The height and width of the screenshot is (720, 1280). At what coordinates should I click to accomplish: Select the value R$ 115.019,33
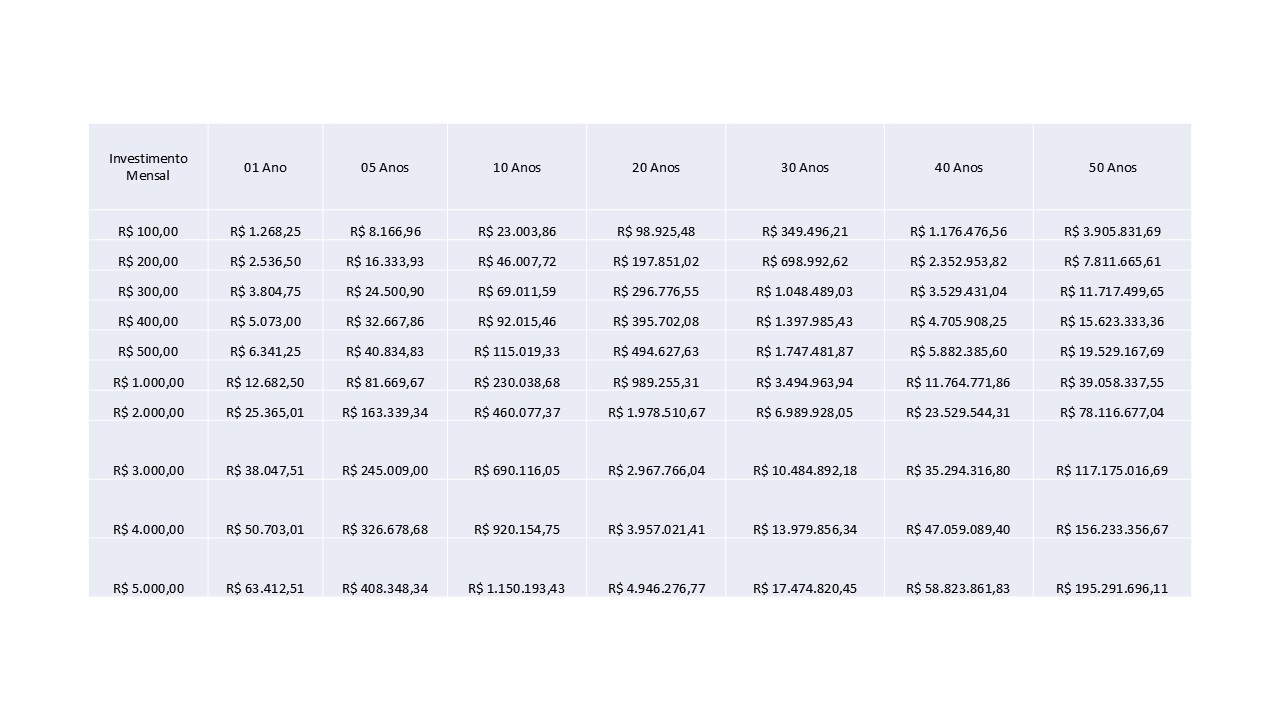517,352
